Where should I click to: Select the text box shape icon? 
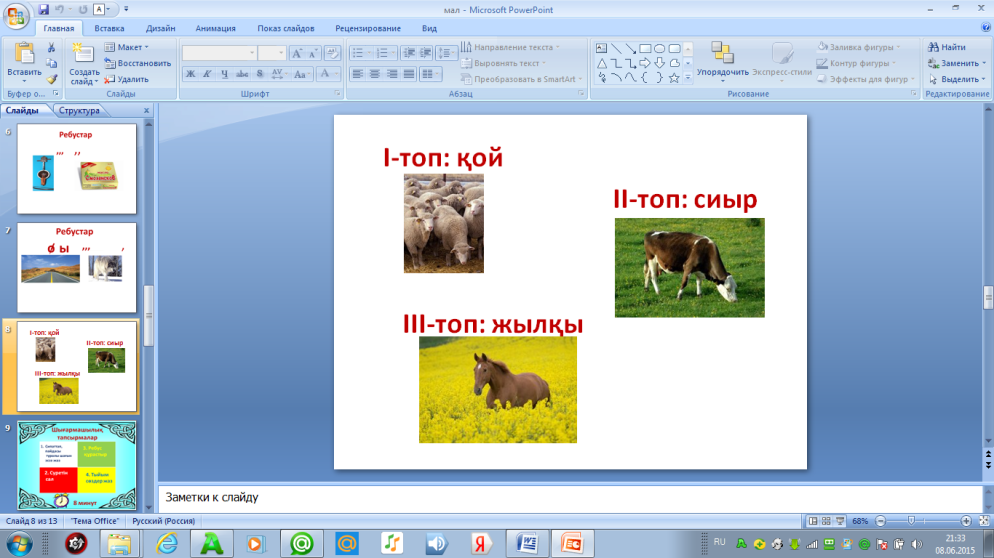[602, 48]
